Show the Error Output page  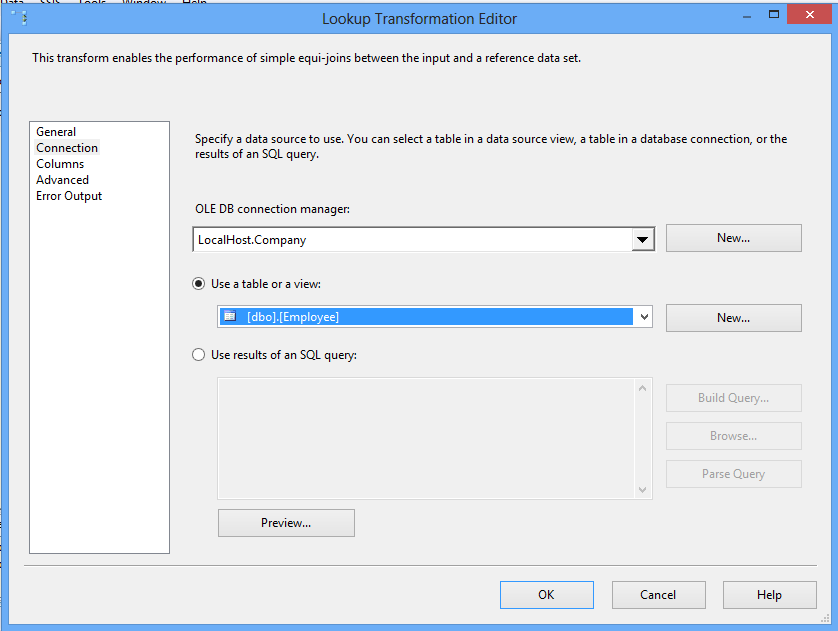click(69, 196)
